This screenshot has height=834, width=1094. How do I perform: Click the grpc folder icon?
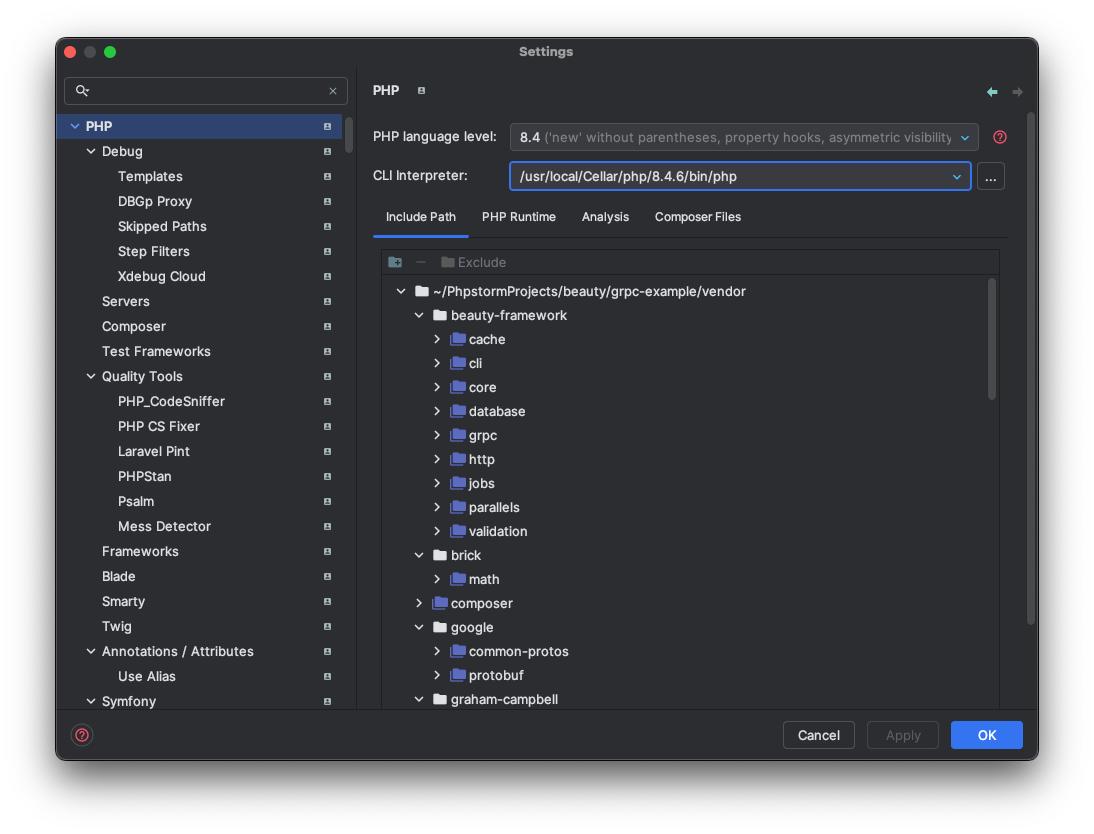[458, 435]
